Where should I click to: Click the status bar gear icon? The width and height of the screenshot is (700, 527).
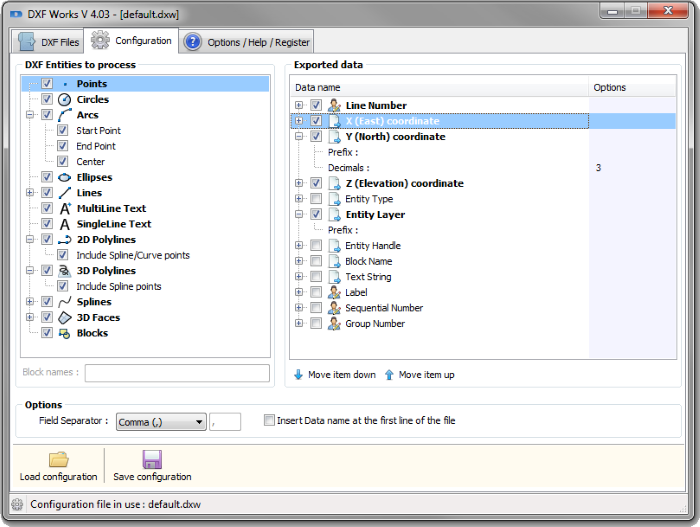click(x=17, y=504)
